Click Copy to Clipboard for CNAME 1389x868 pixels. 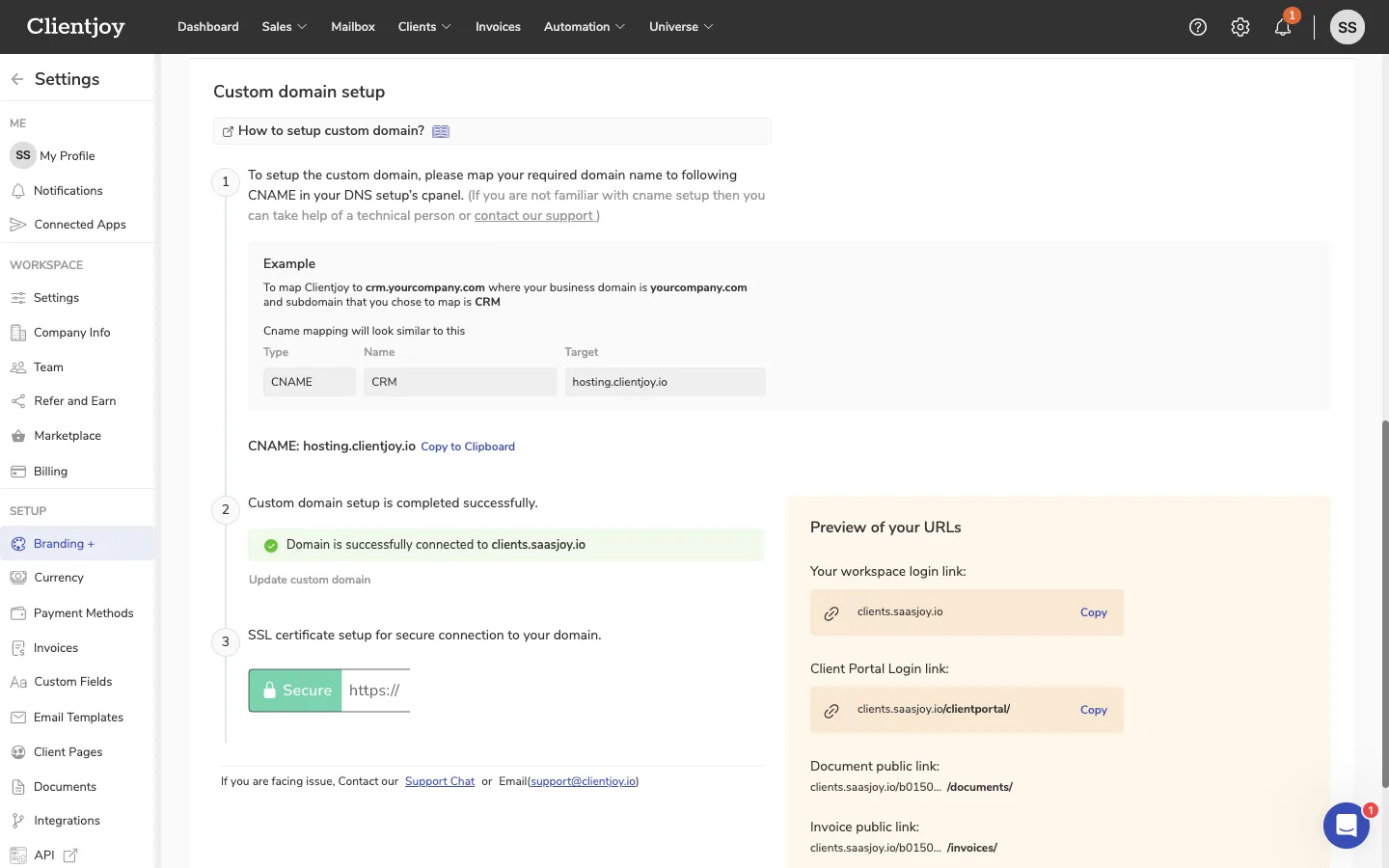point(468,447)
